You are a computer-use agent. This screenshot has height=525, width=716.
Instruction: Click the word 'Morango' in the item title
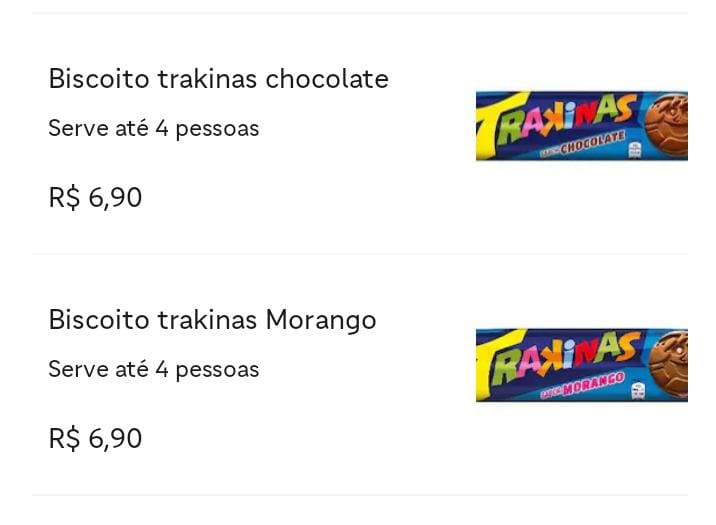click(x=321, y=320)
